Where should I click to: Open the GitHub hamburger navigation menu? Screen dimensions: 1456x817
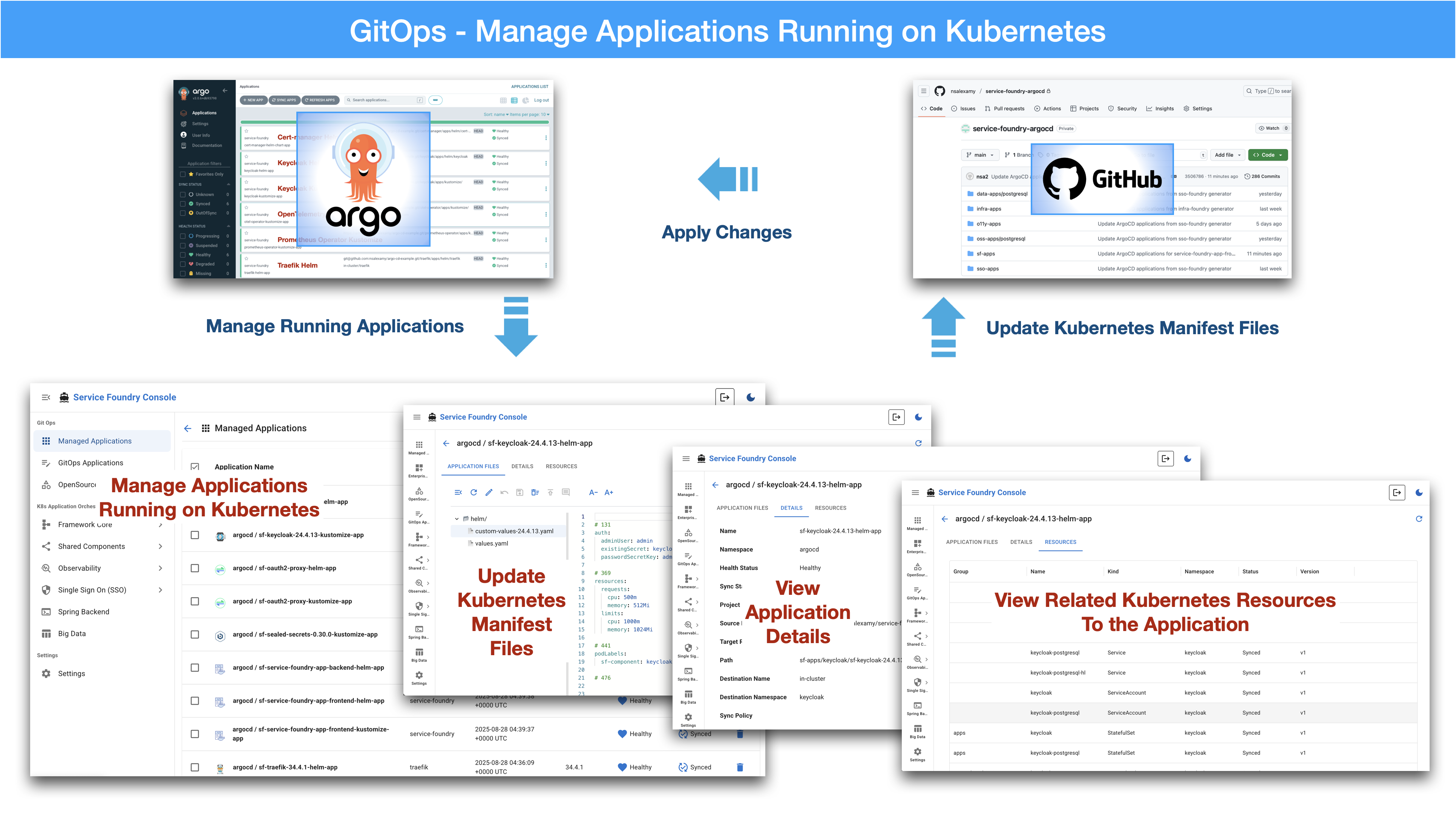(924, 91)
